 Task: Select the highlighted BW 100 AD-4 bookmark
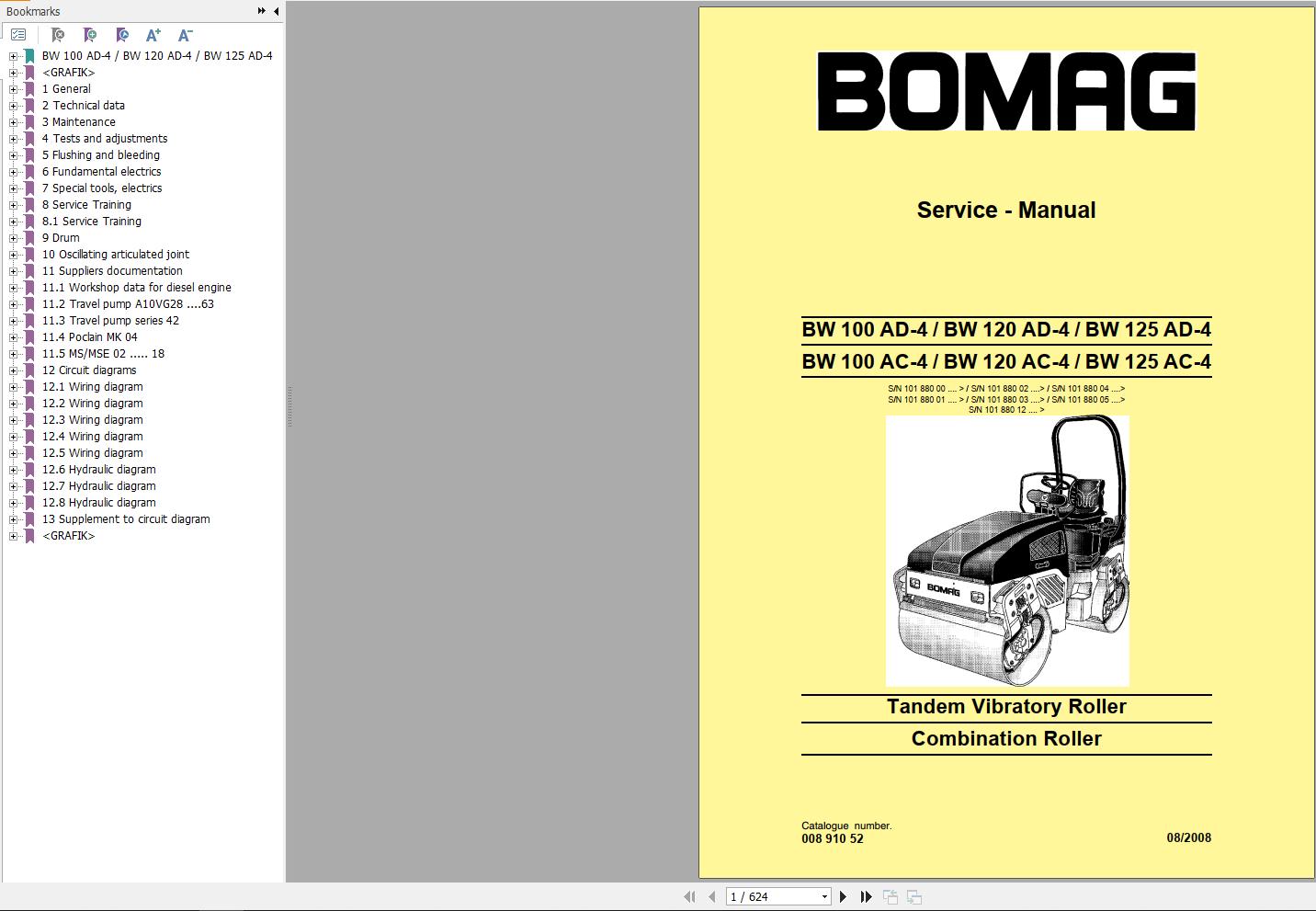(156, 55)
